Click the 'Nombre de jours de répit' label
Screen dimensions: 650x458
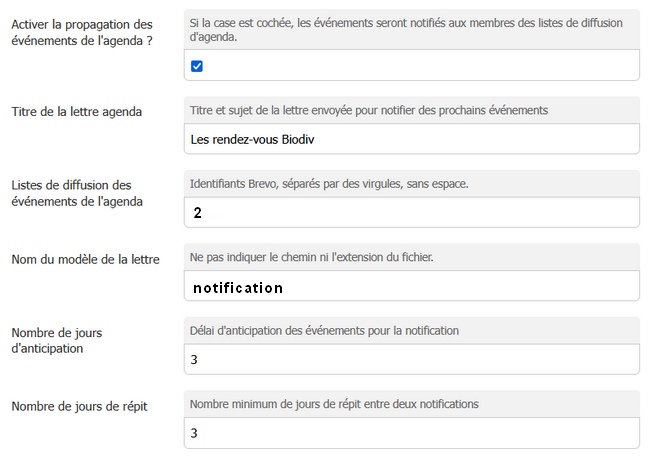point(79,406)
